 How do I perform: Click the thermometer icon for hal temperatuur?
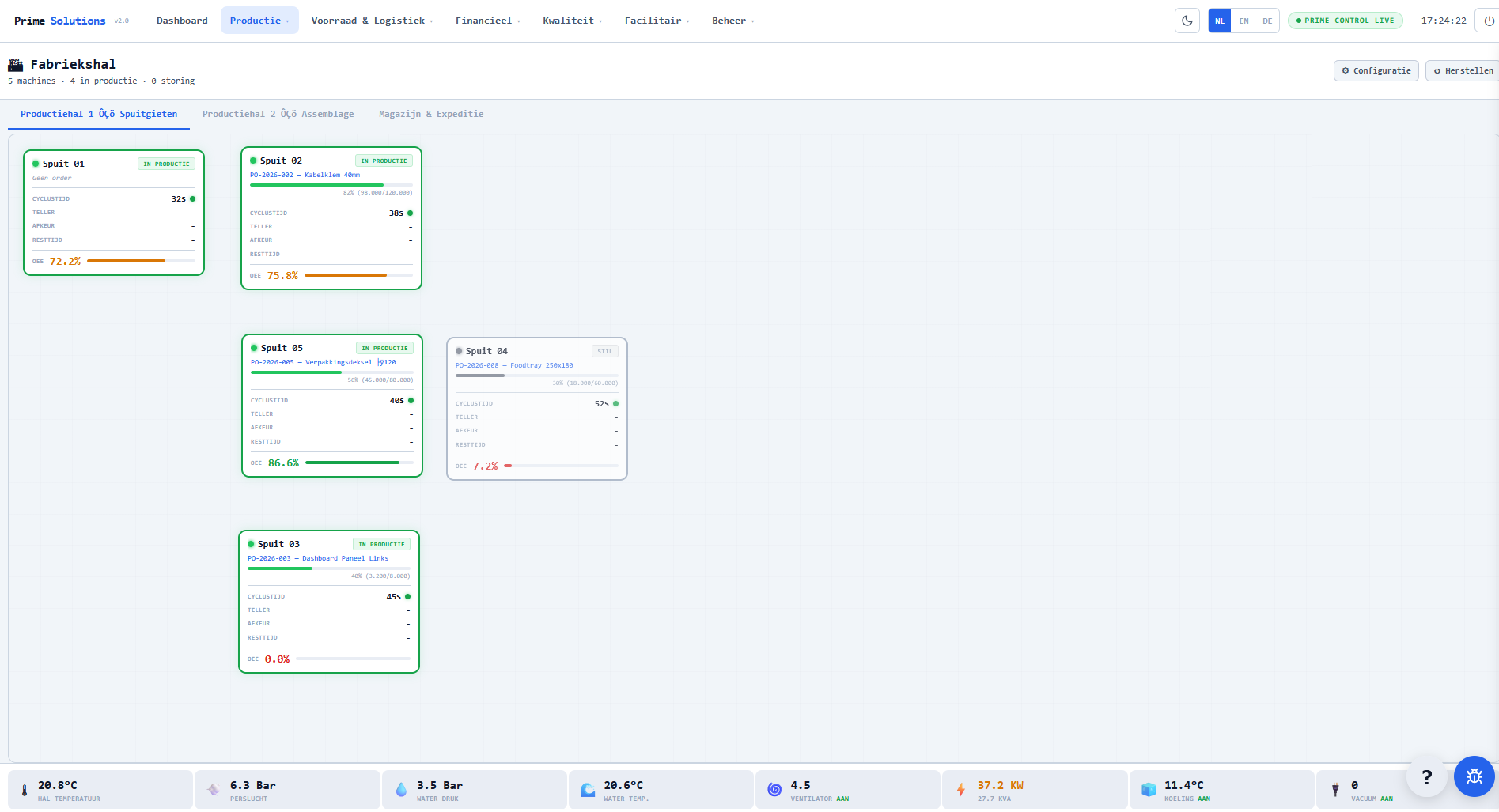pos(25,790)
